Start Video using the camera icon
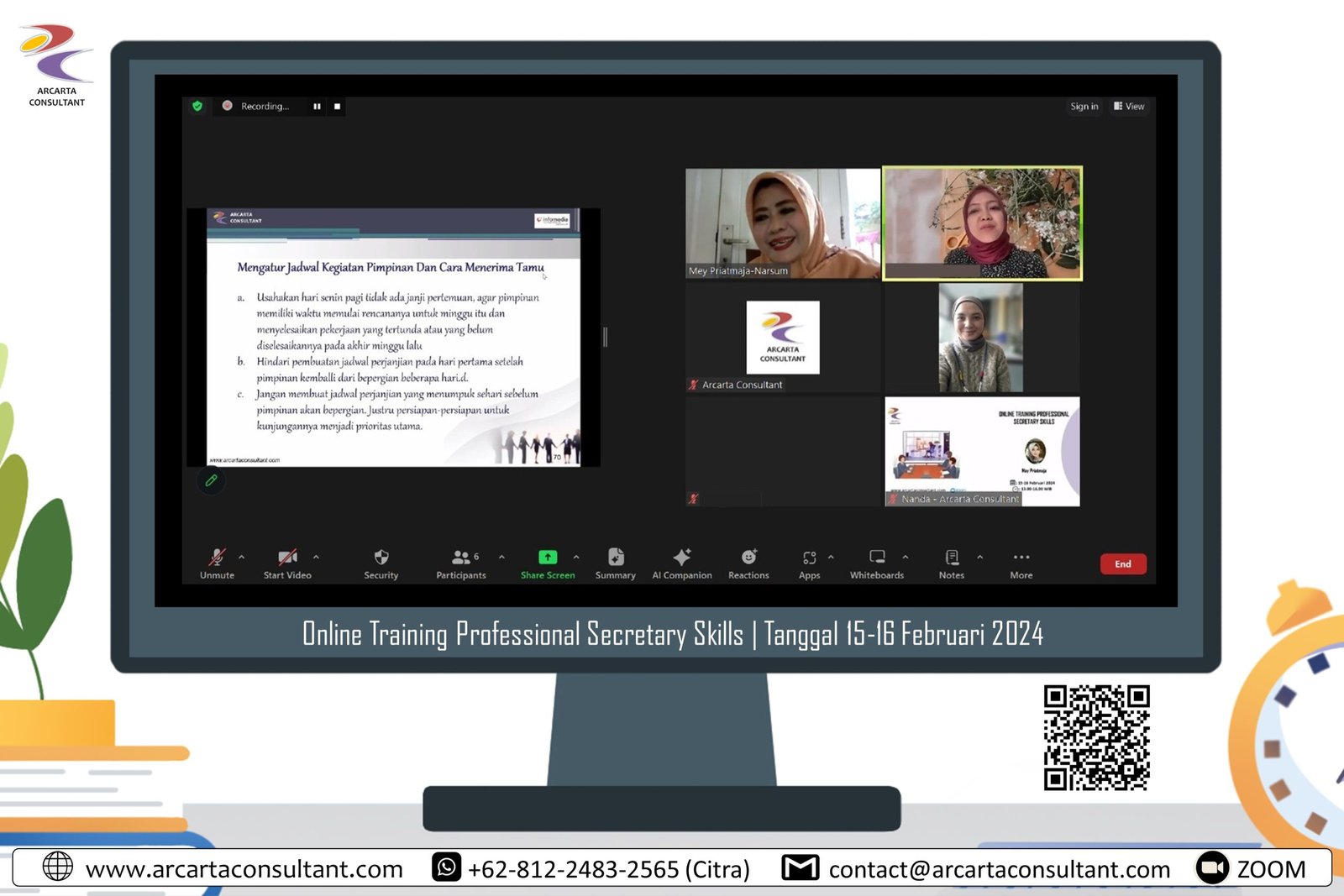The width and height of the screenshot is (1344, 896). (x=287, y=558)
